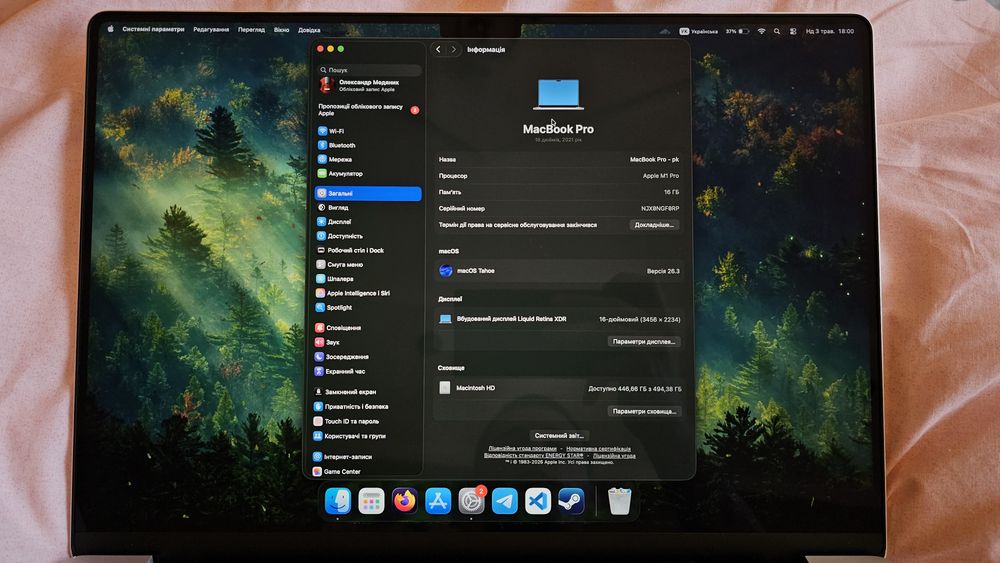Click the Пошук search field
Screen dimensions: 1000x563
pyautogui.click(x=369, y=69)
